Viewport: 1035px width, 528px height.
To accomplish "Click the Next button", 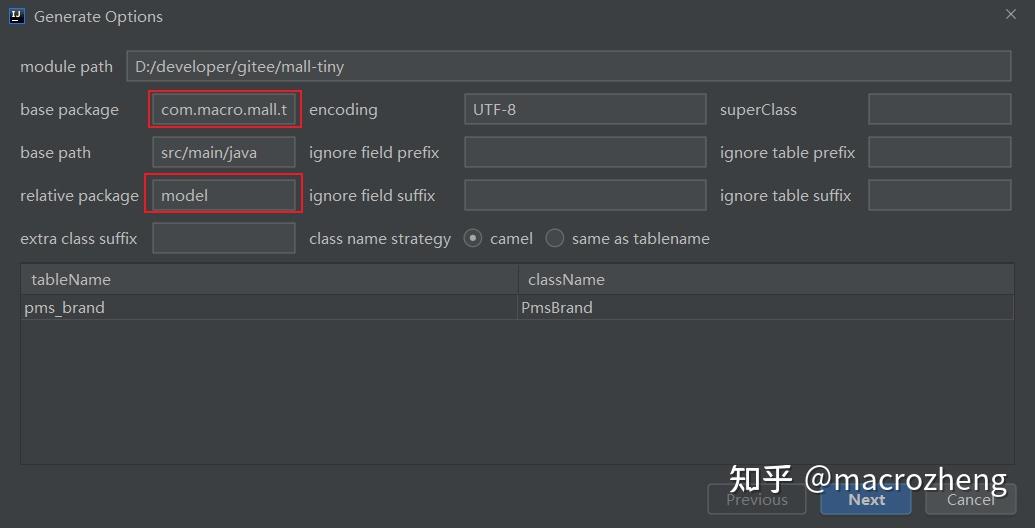I will 866,499.
